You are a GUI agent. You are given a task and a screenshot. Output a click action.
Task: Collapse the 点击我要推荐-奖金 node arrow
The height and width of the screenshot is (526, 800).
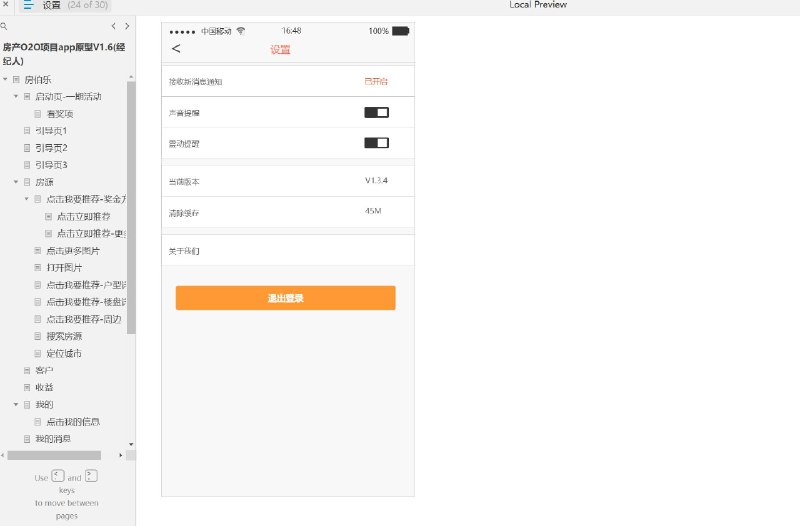[27, 199]
